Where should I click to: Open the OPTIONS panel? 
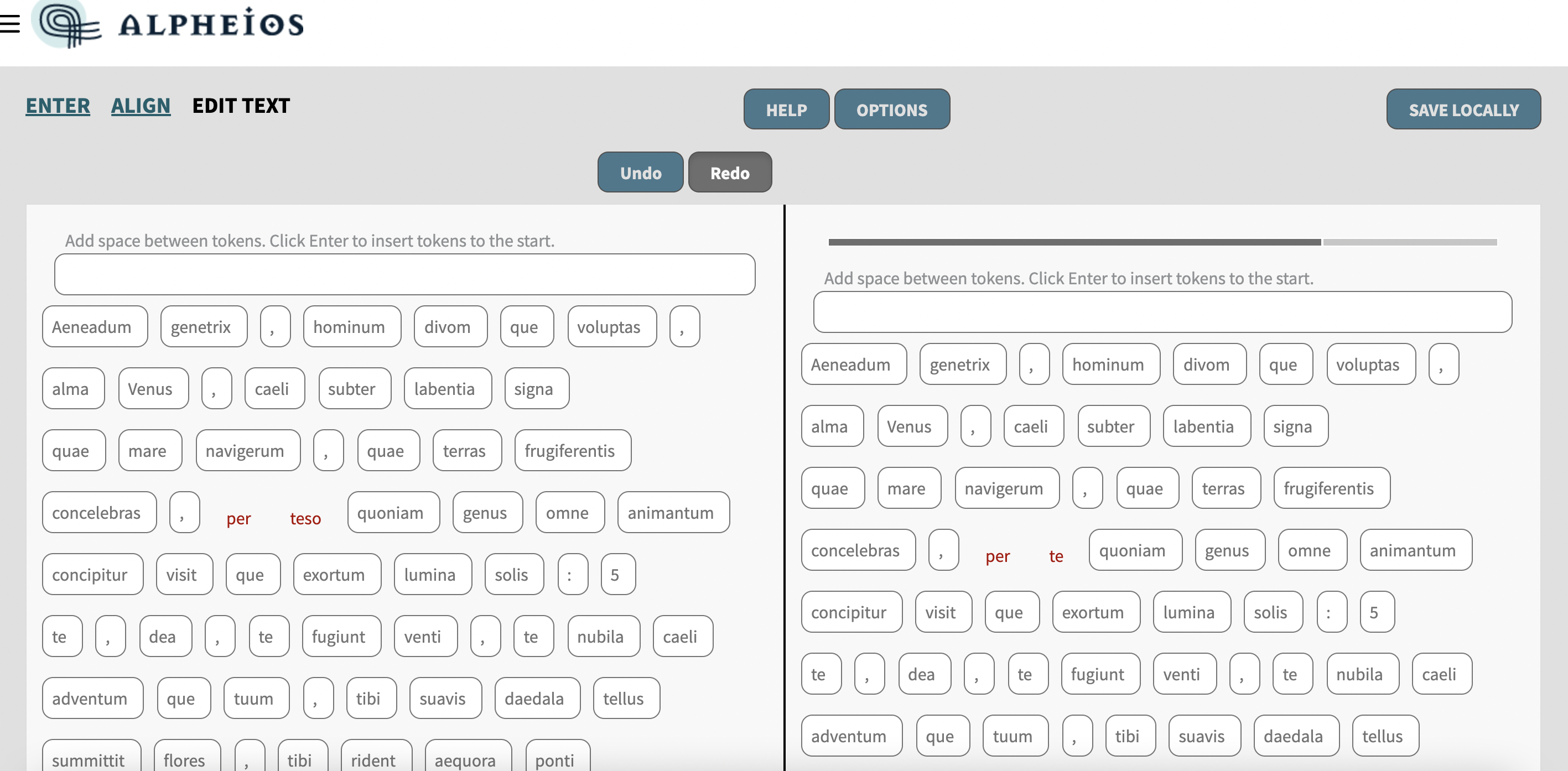[892, 110]
